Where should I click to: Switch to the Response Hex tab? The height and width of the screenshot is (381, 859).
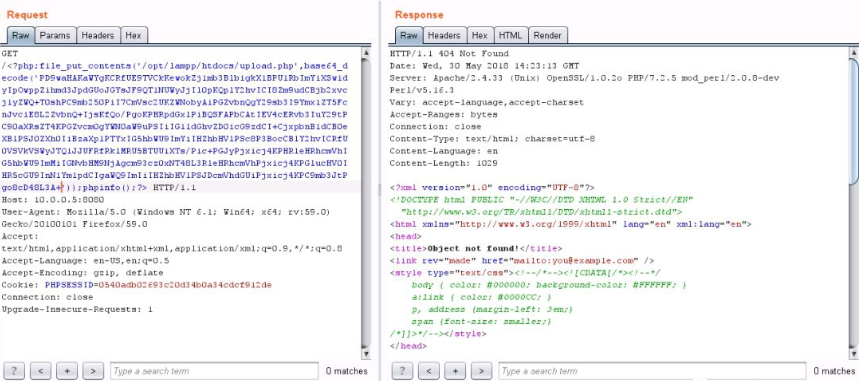tap(480, 35)
